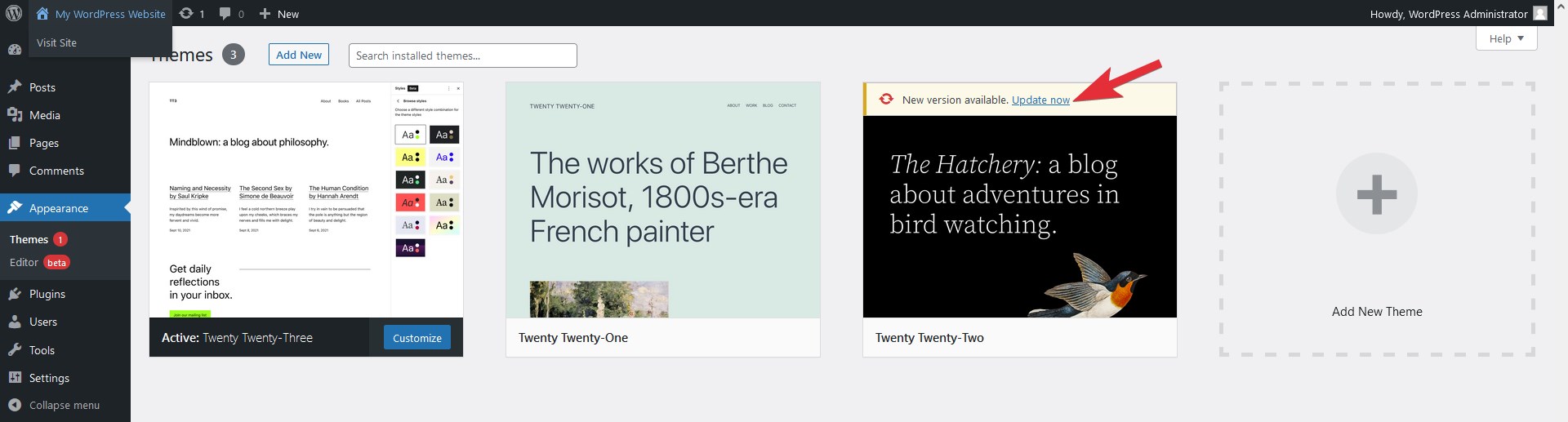The image size is (1568, 422).
Task: Click the Add New Theme label
Action: 1377,312
